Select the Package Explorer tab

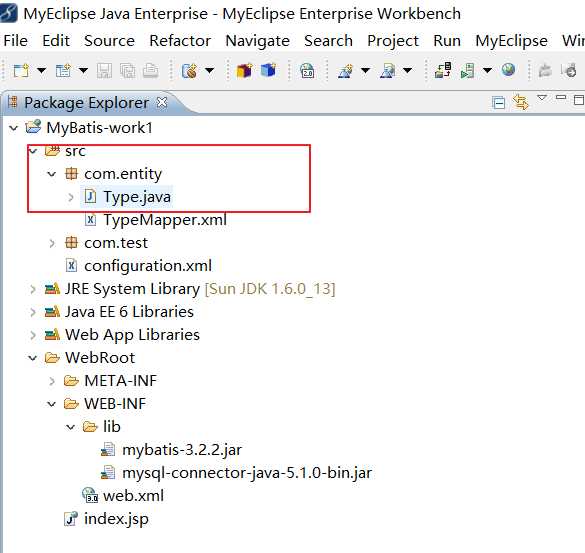[x=86, y=103]
